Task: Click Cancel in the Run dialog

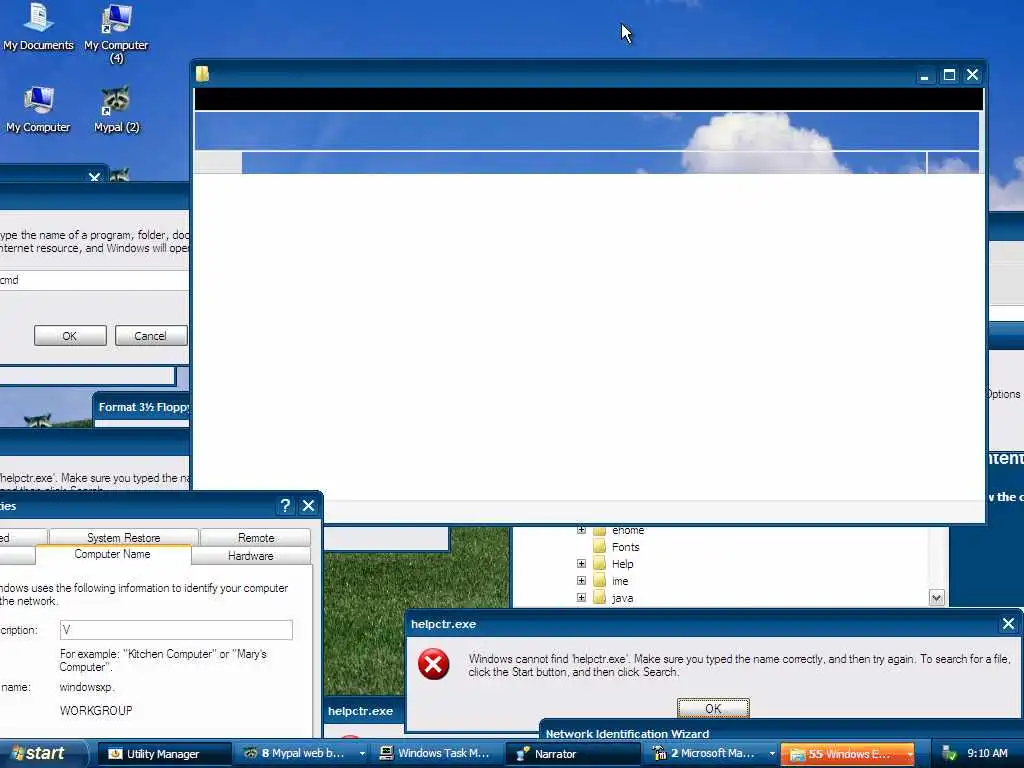Action: tap(151, 336)
